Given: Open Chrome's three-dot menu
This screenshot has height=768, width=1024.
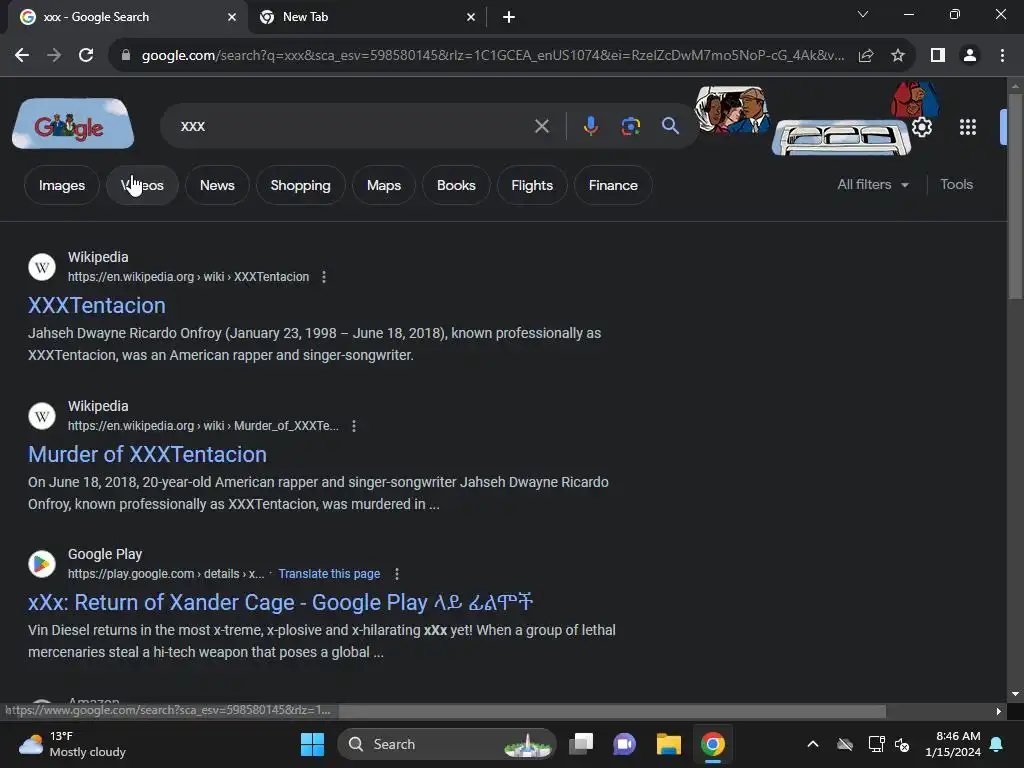Looking at the screenshot, I should point(1002,56).
